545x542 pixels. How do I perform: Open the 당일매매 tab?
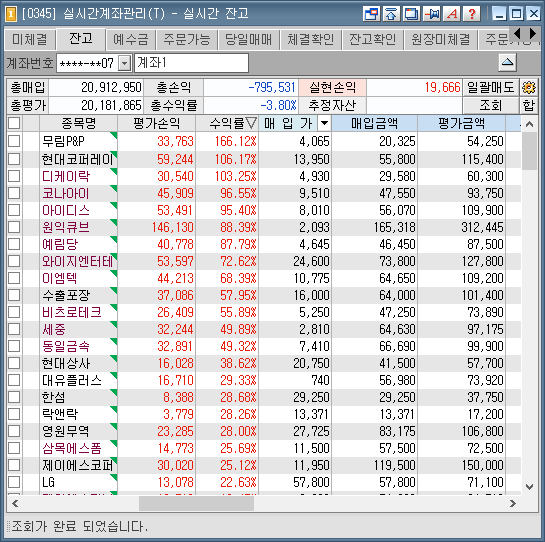click(x=248, y=39)
